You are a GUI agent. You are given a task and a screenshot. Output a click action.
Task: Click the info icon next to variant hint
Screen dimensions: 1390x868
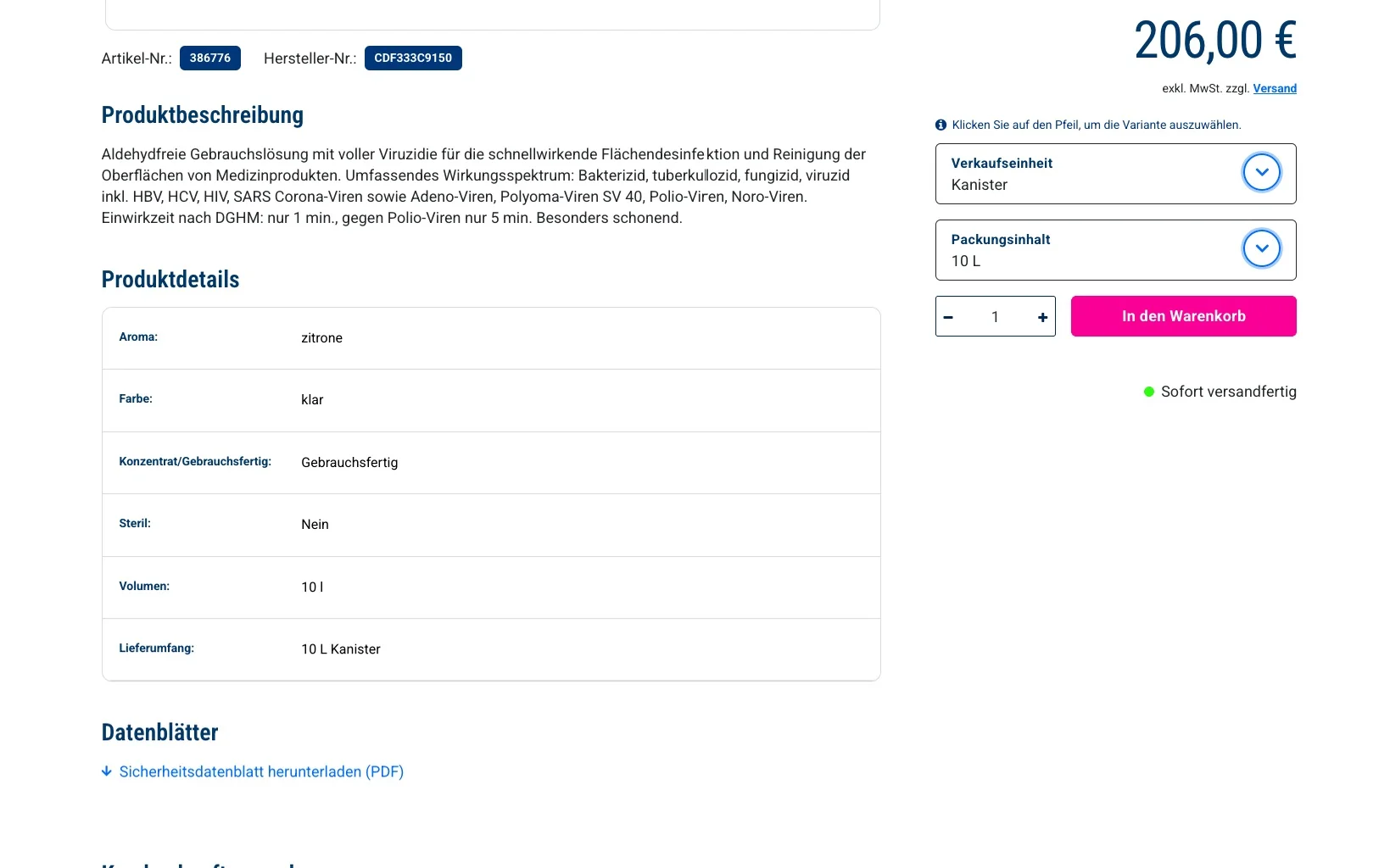[941, 125]
